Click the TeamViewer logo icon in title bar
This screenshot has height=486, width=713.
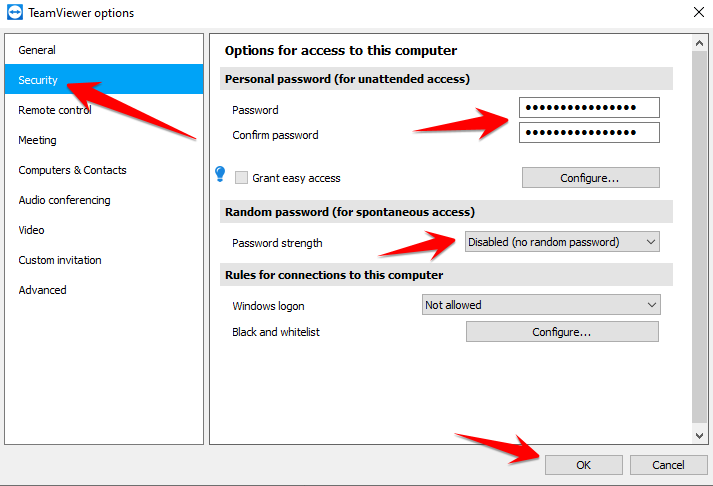click(15, 12)
